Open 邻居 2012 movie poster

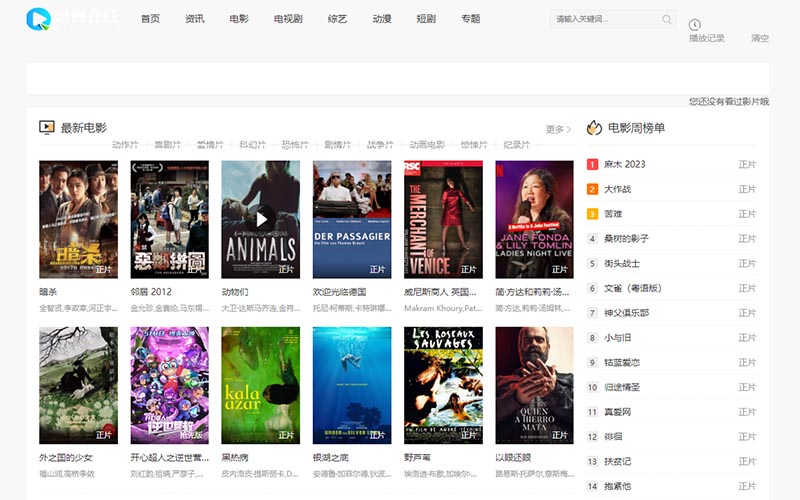point(169,219)
